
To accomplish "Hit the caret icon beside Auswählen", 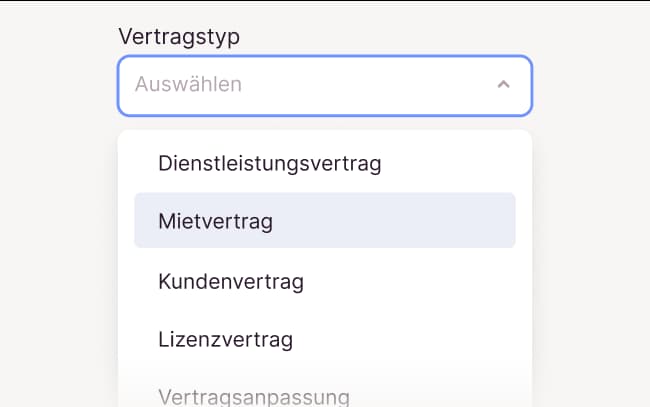I will tap(504, 85).
